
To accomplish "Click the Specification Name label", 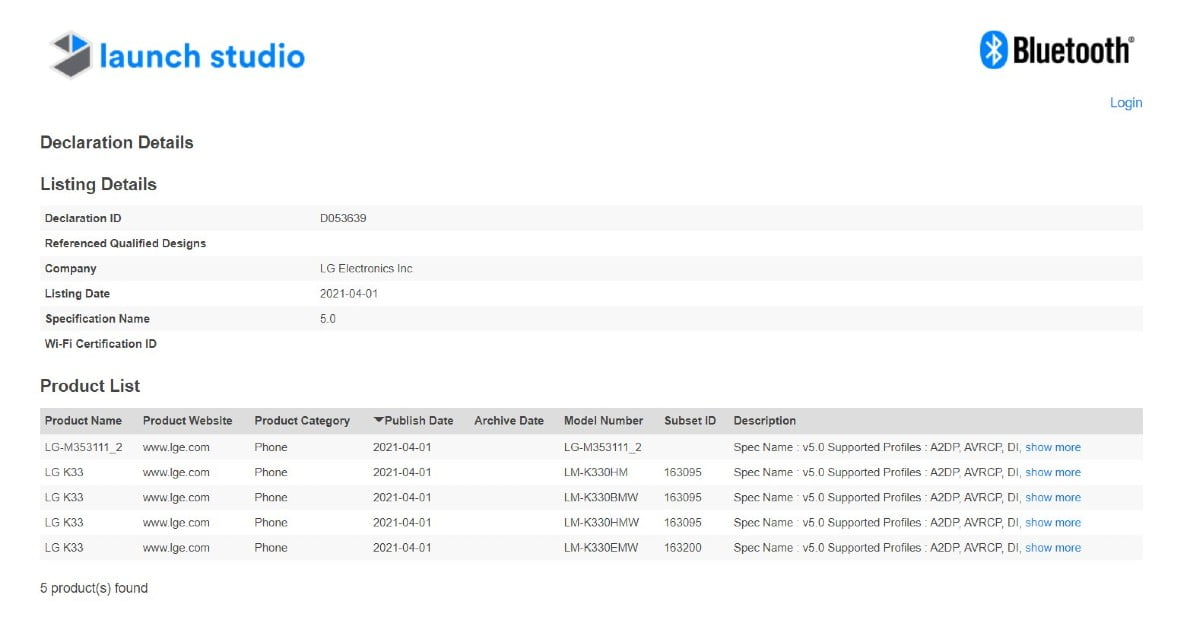I will [x=97, y=318].
